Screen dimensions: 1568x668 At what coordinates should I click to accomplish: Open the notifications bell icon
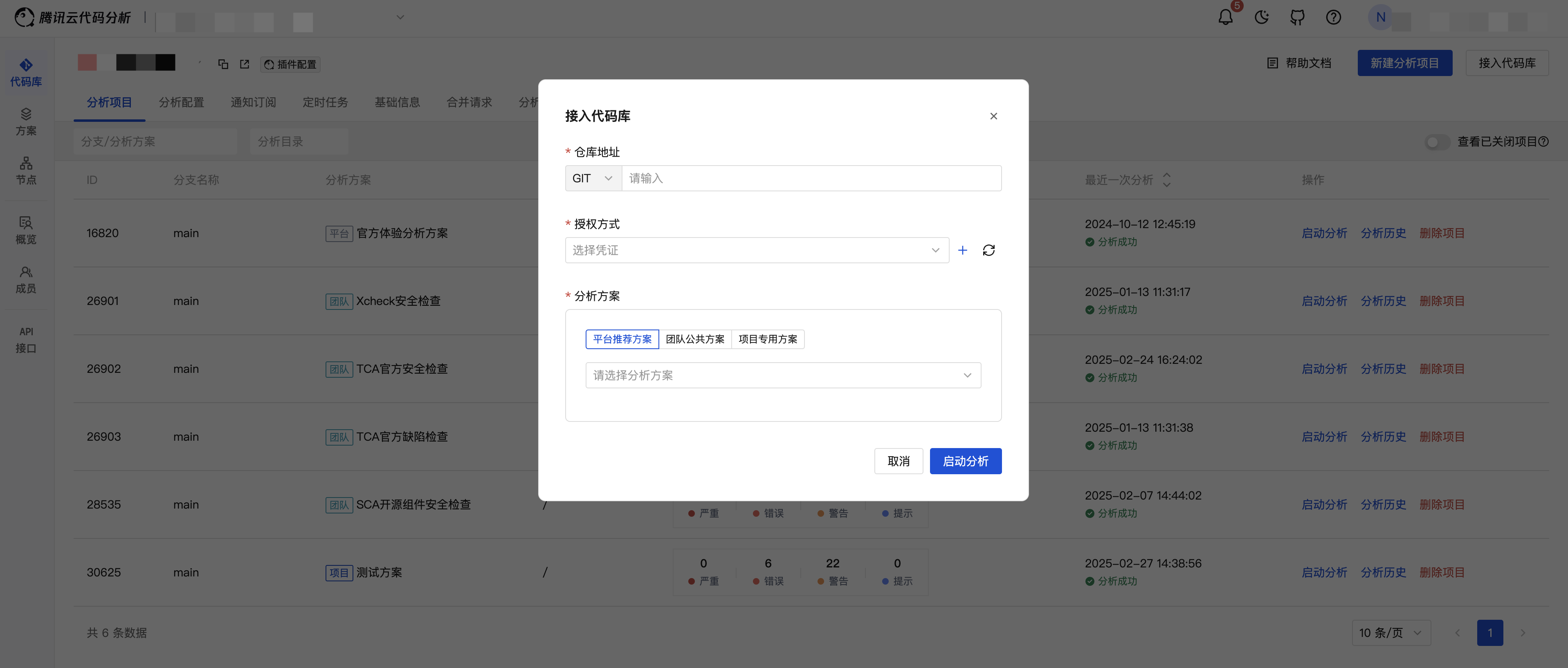[1225, 17]
